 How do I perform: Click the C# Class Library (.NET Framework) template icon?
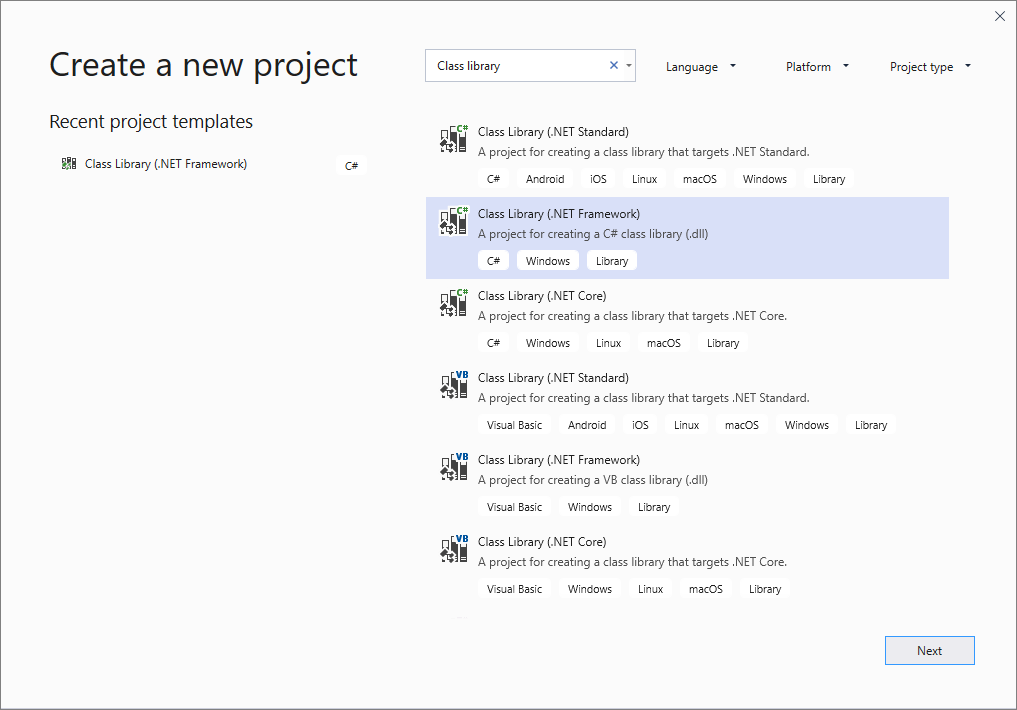coord(452,221)
